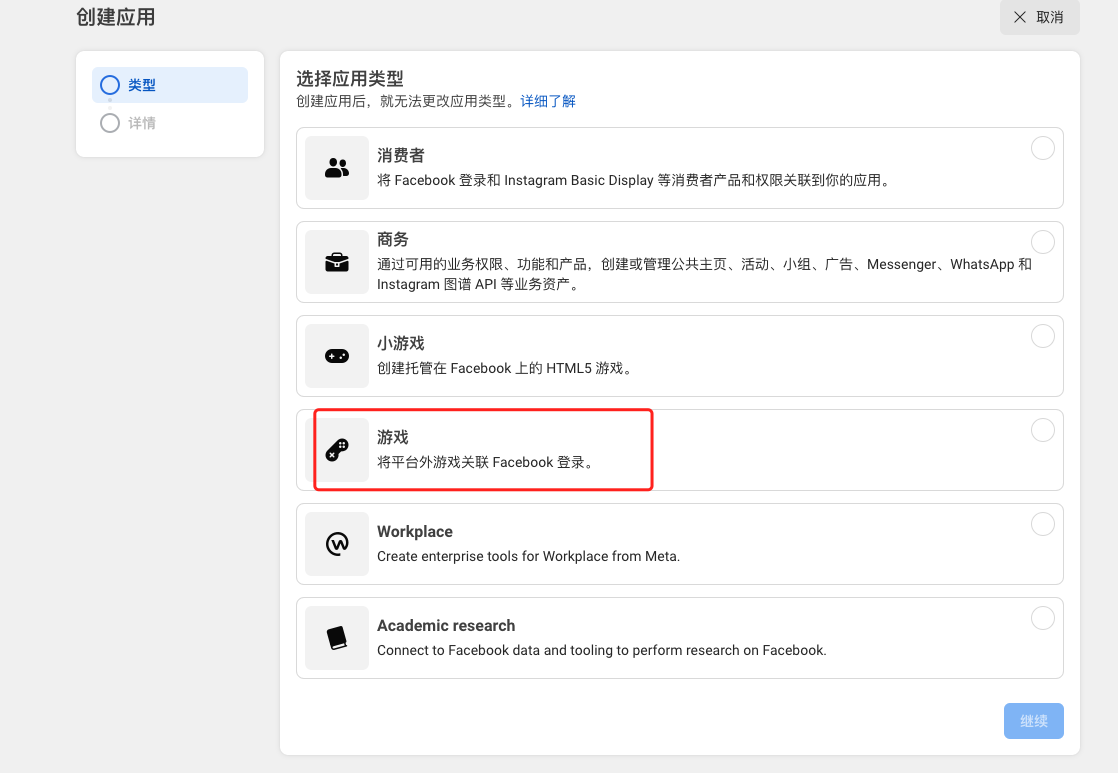Click the 消费者 title text
The height and width of the screenshot is (773, 1118).
coord(401,155)
